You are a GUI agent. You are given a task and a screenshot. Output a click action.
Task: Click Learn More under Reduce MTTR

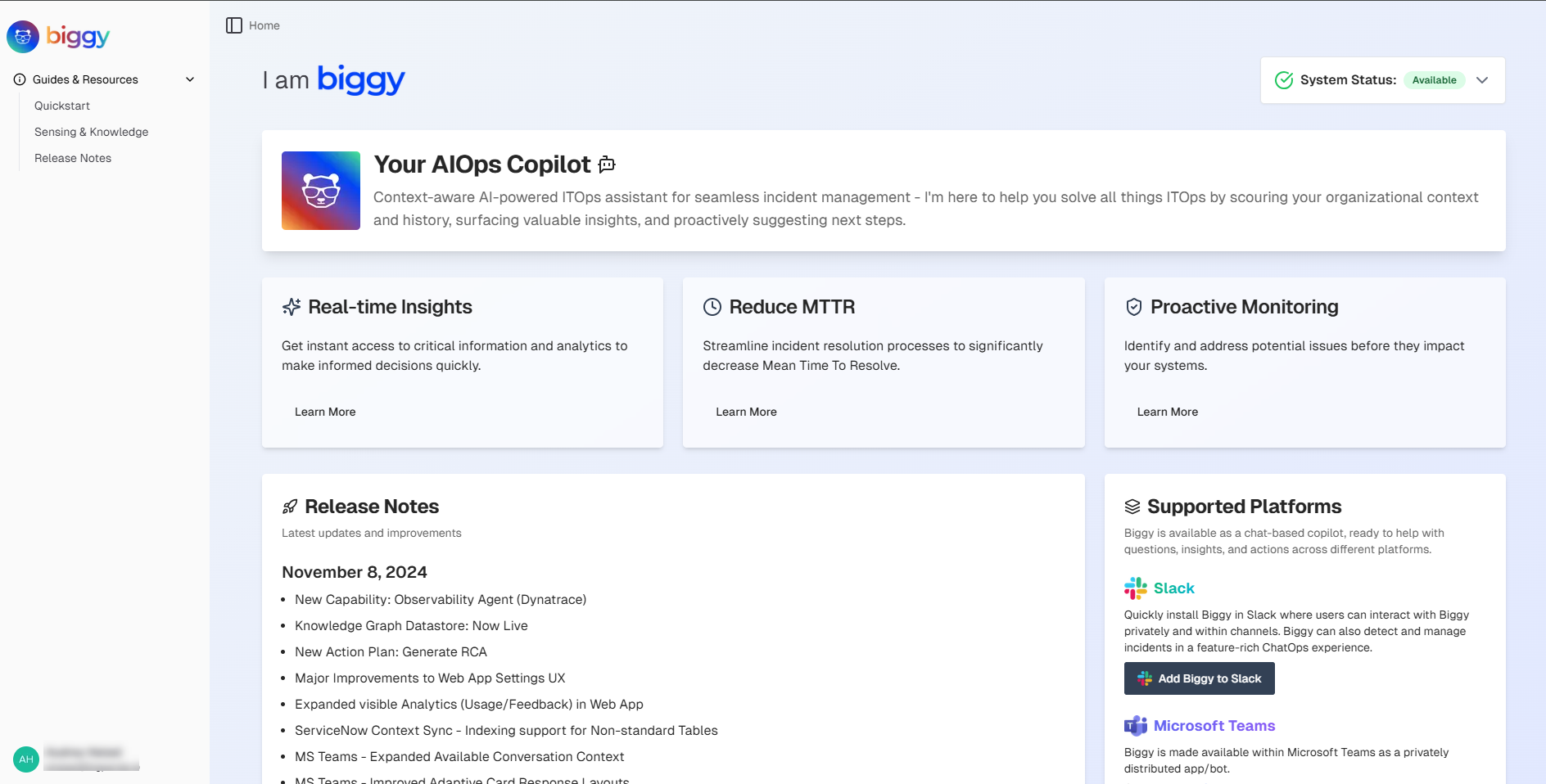[746, 412]
